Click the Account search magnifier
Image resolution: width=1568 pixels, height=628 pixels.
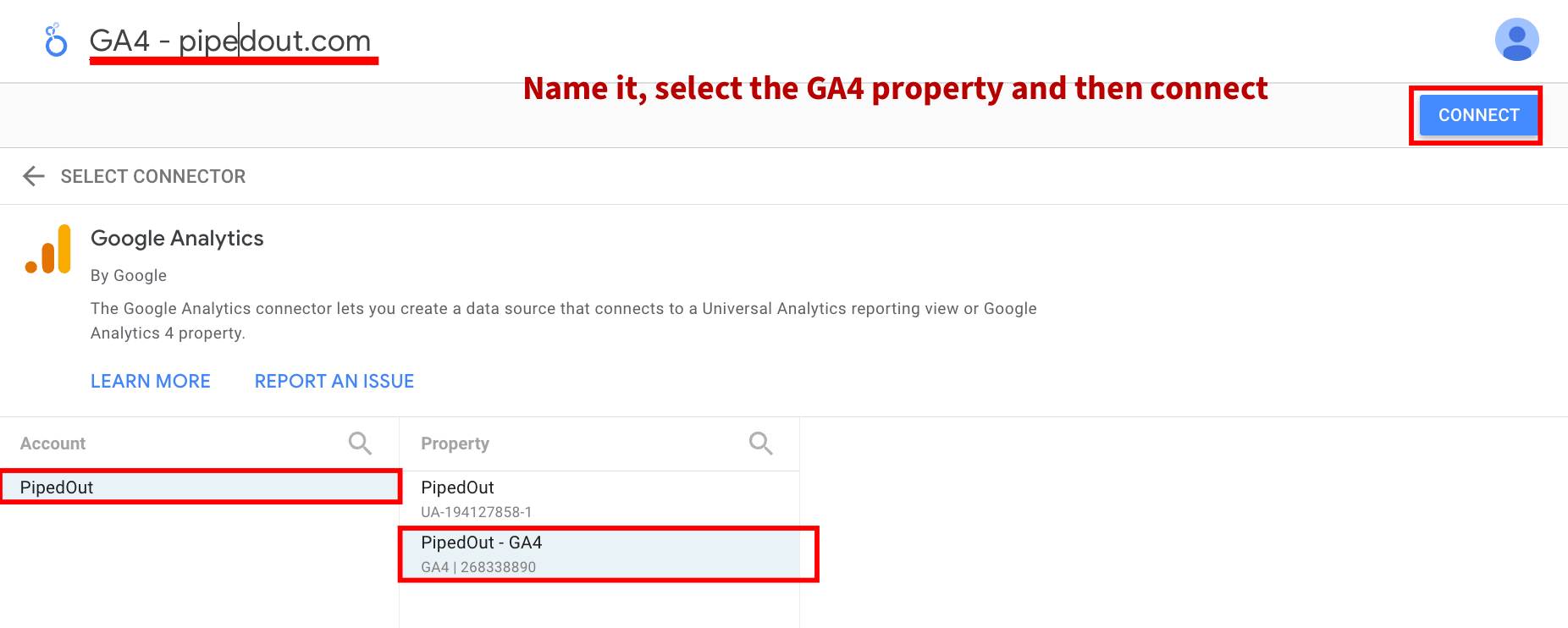[359, 443]
